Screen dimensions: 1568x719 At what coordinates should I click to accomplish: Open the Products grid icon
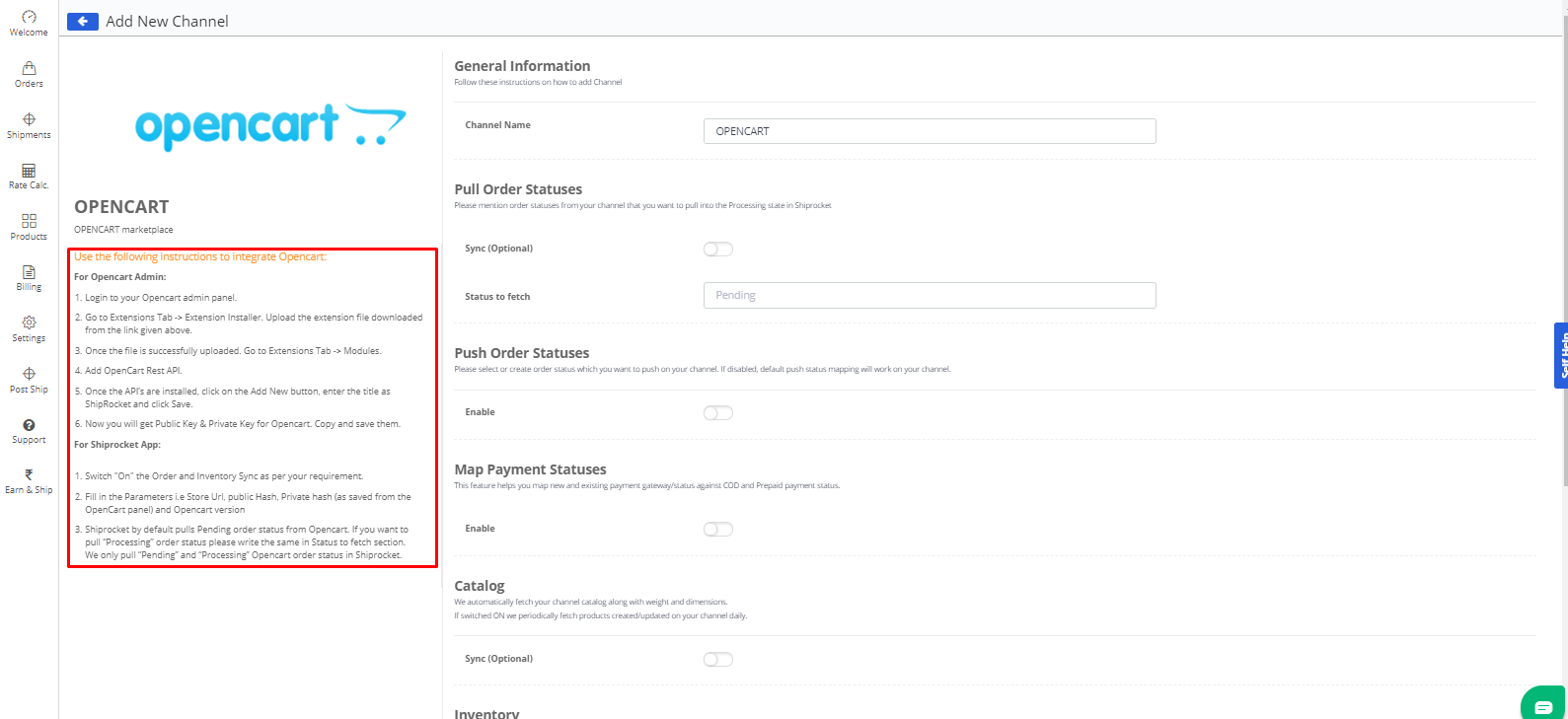[29, 221]
